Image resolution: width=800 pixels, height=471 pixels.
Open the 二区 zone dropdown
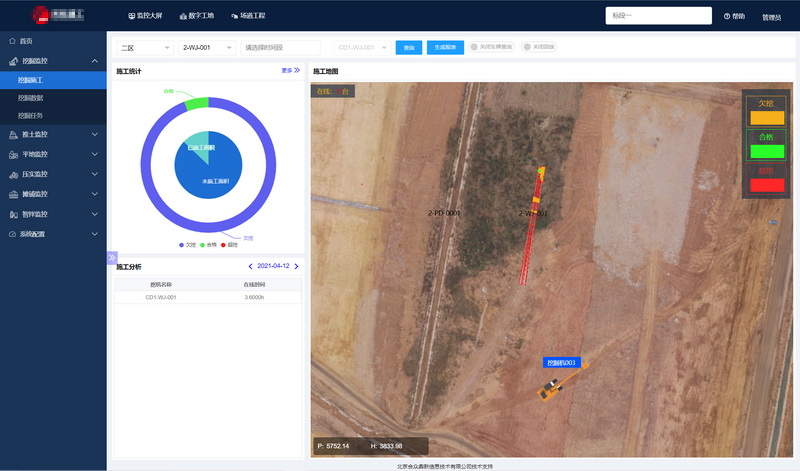coord(145,48)
